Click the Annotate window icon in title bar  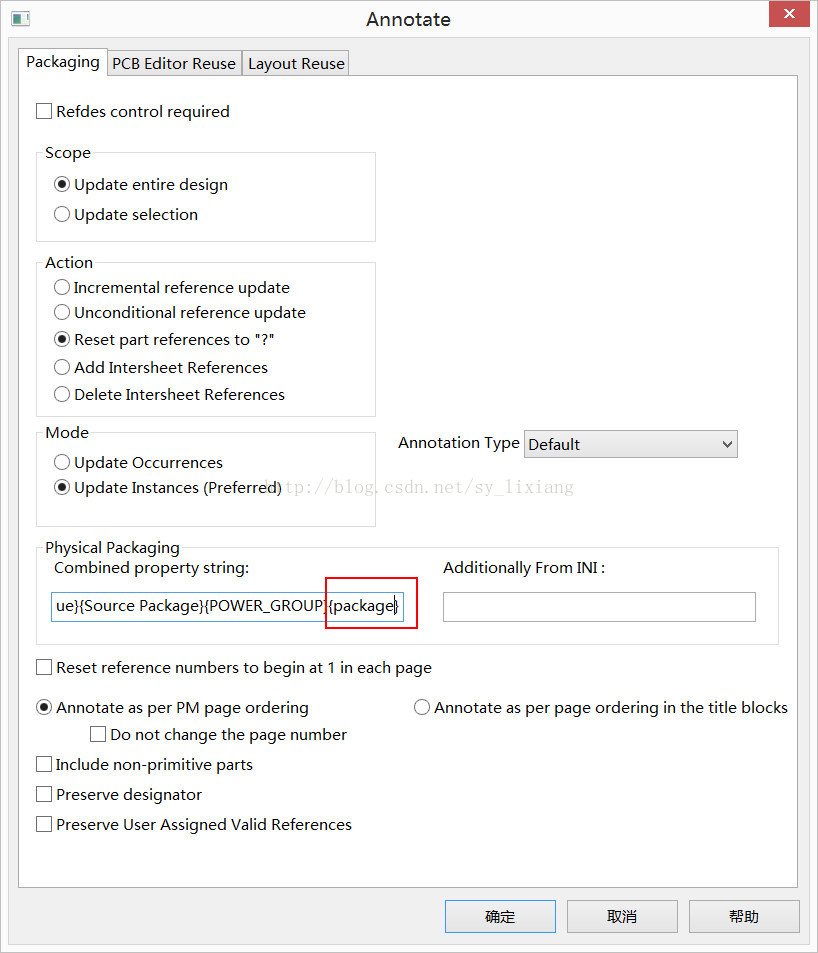[20, 19]
